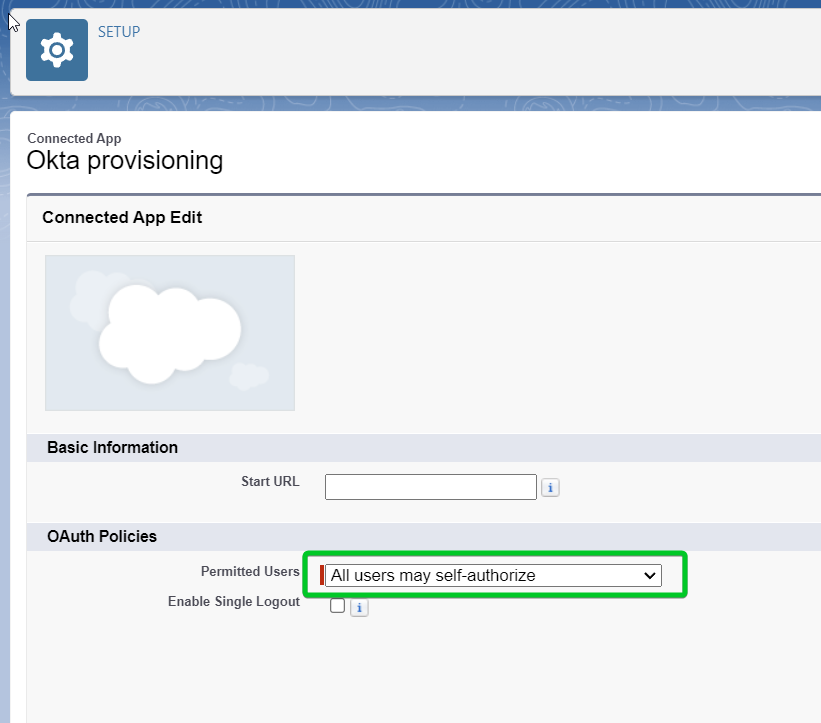Click the 'Permitted Users' field label

[x=250, y=571]
